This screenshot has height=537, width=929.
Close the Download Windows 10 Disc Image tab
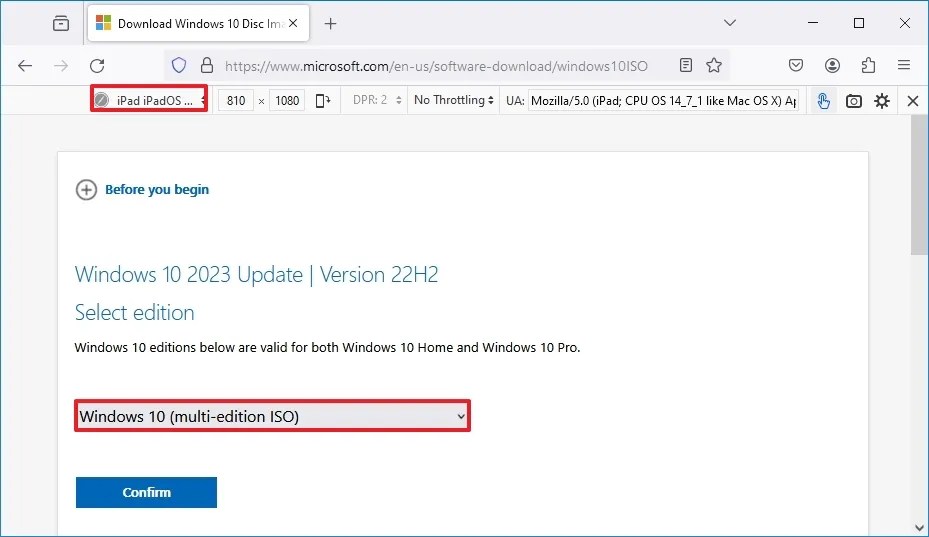coord(293,24)
